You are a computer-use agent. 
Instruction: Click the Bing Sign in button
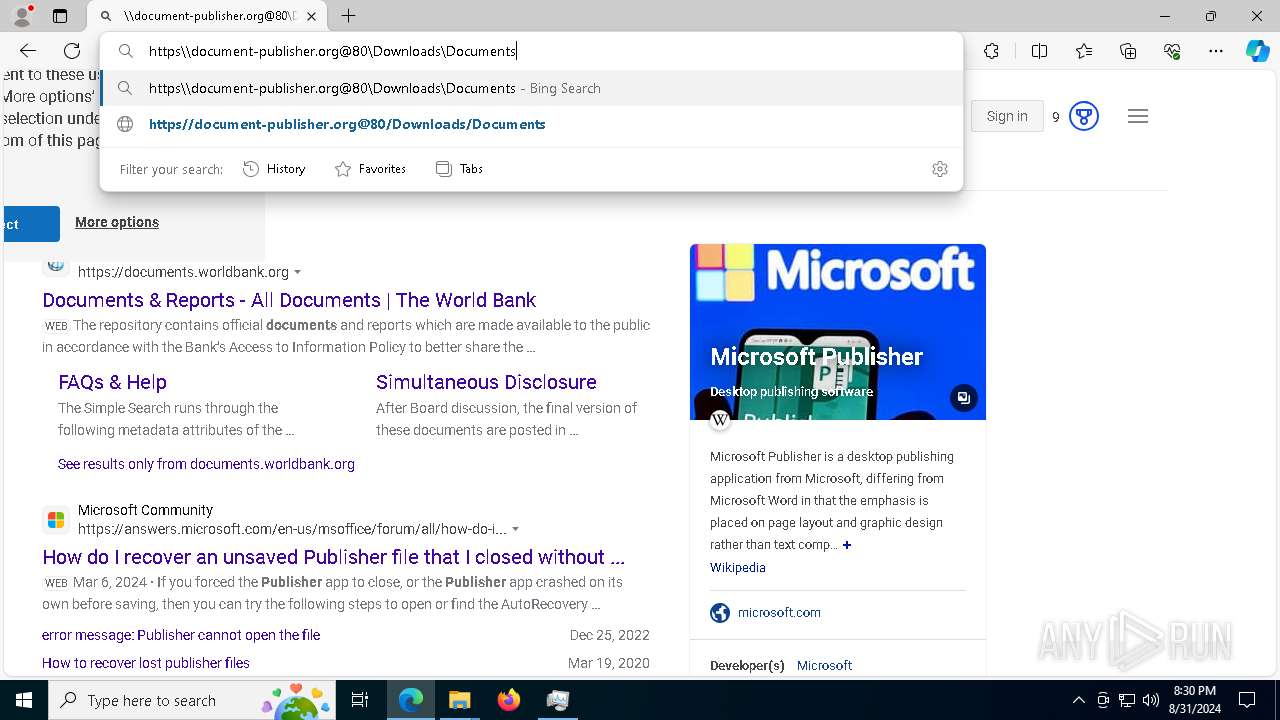[x=1007, y=116]
